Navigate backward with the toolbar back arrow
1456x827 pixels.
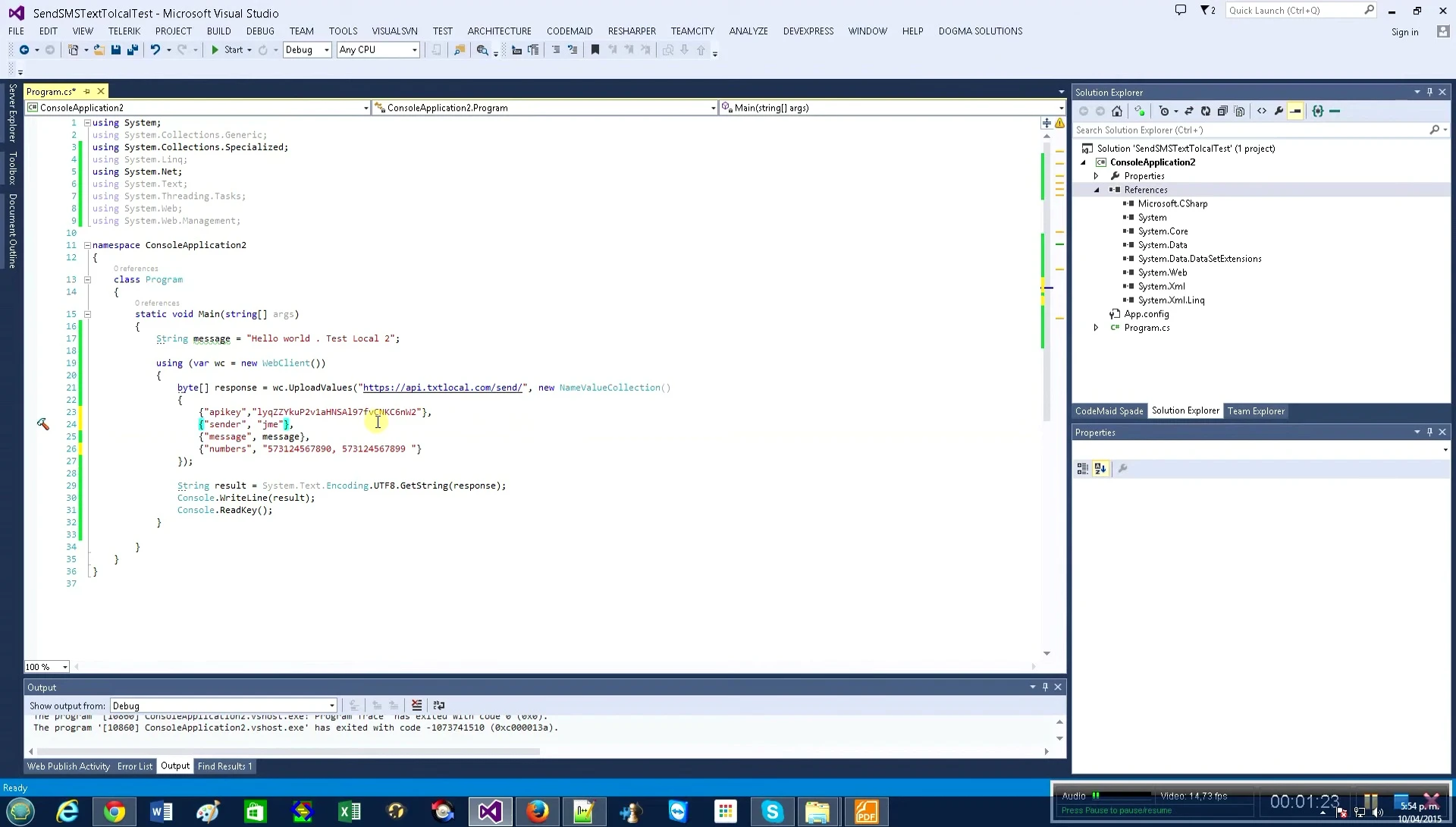coord(24,50)
